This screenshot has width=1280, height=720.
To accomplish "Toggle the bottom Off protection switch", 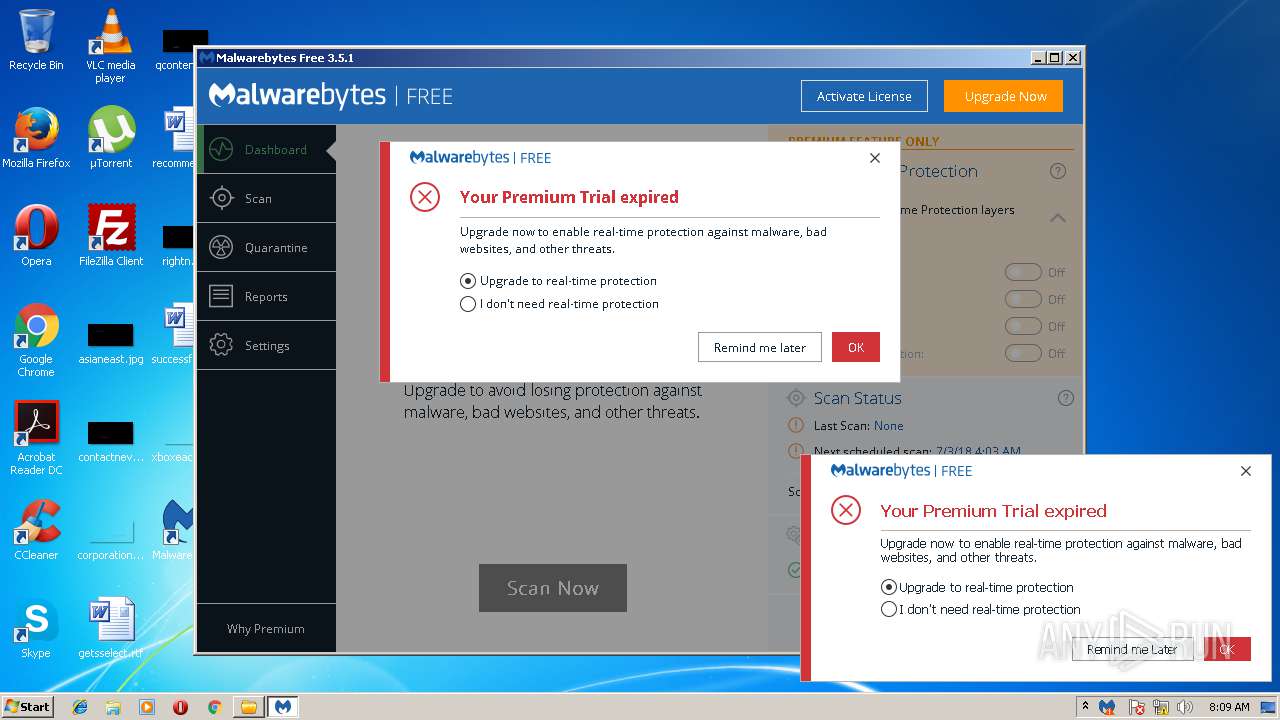I will pos(1023,353).
